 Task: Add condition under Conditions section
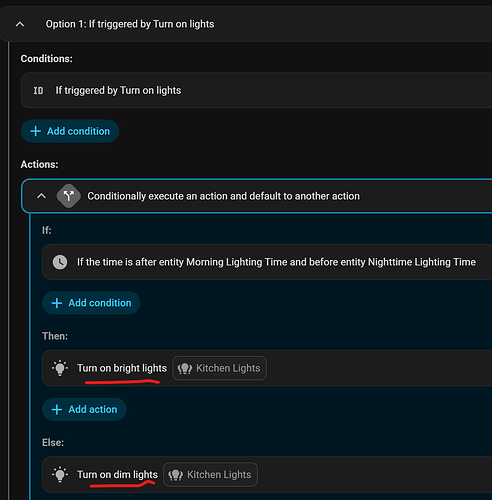coord(70,131)
